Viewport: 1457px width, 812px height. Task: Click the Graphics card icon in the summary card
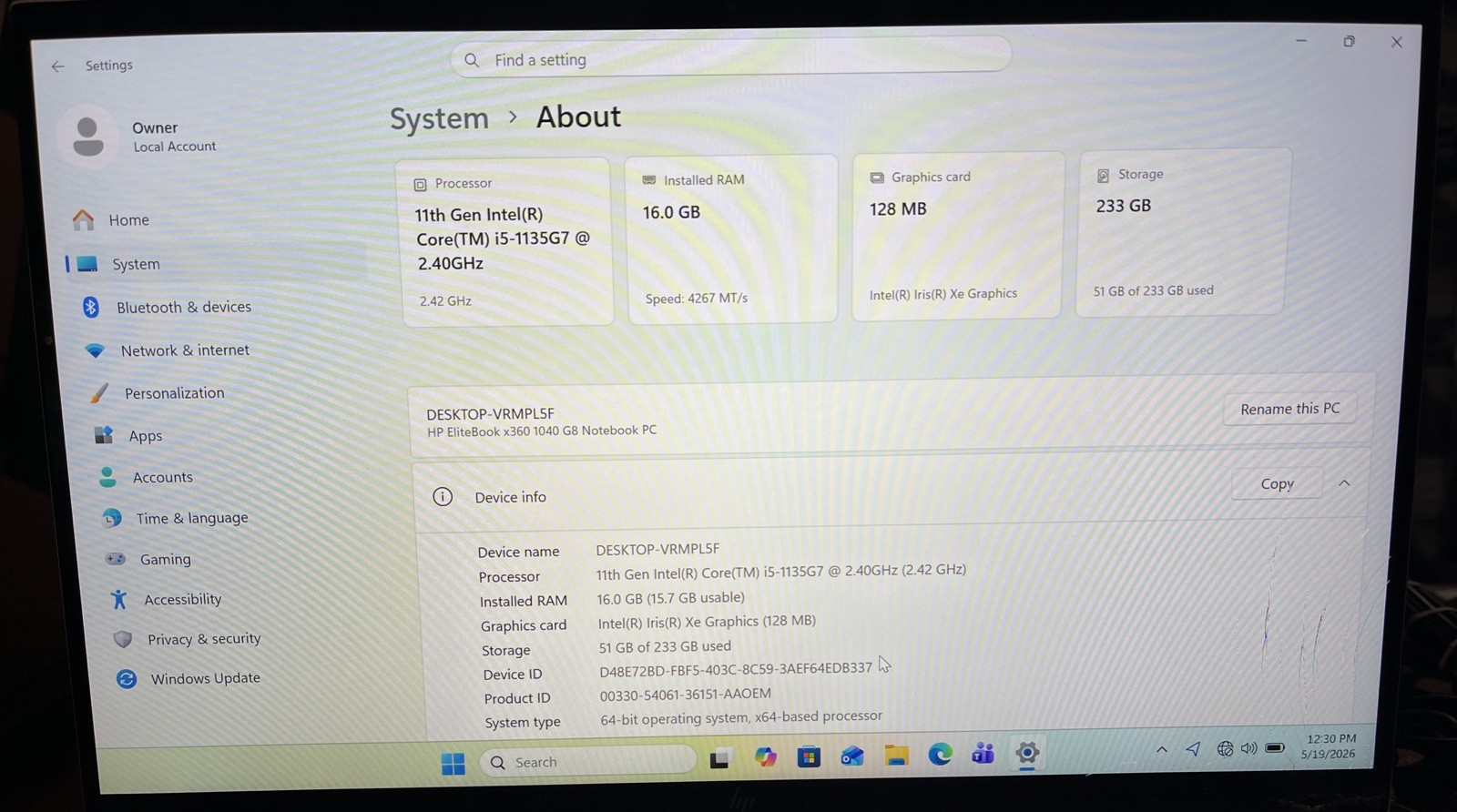(877, 178)
